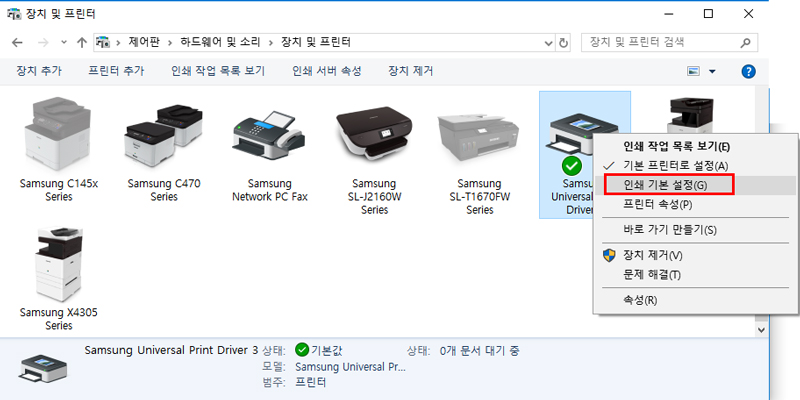800x400 pixels.
Task: Click the green checkmark next to 기본값 in the details pane
Action: (x=302, y=351)
